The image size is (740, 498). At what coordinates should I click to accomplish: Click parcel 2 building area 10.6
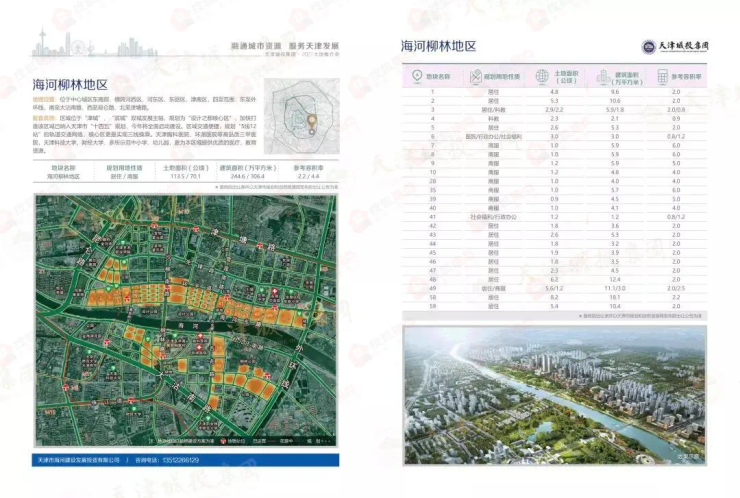[x=614, y=101]
